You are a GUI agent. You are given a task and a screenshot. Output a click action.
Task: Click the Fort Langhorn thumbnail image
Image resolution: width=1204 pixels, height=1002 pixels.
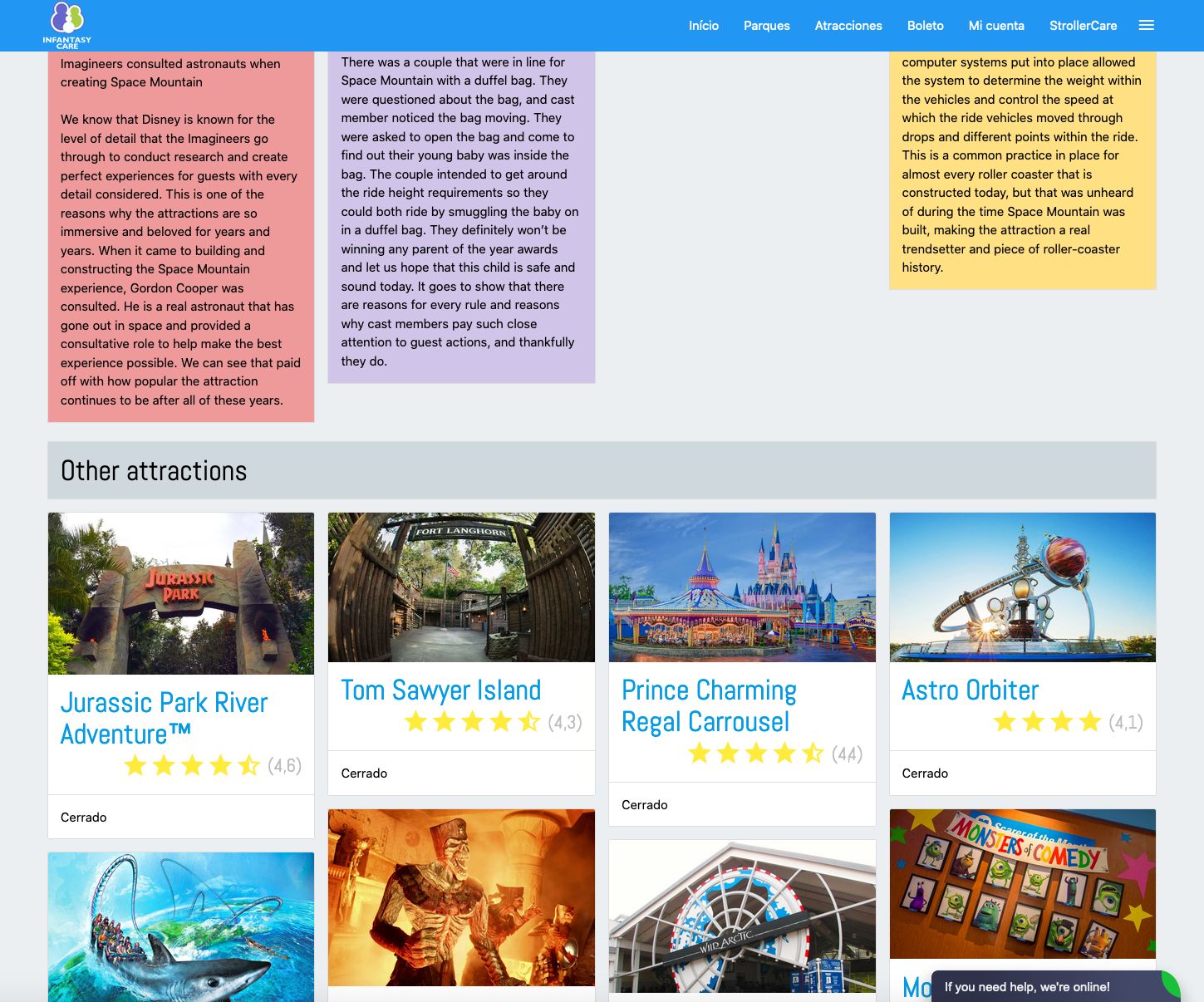tap(461, 587)
